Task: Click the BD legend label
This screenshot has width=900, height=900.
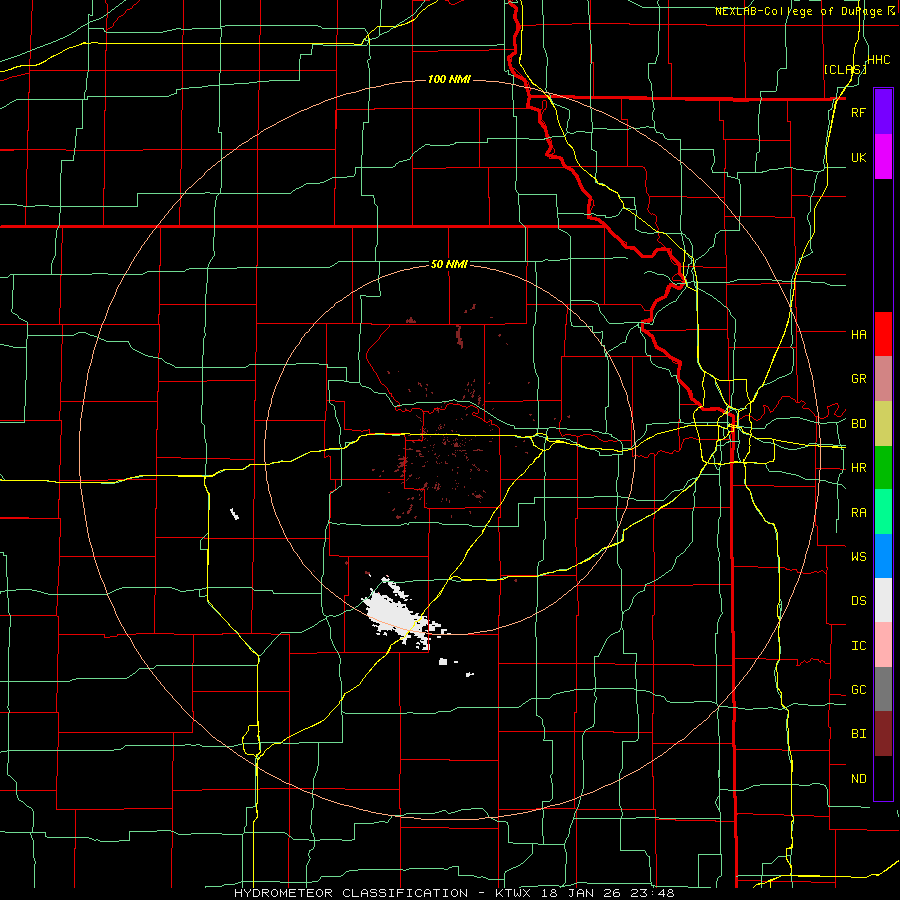Action: (858, 424)
